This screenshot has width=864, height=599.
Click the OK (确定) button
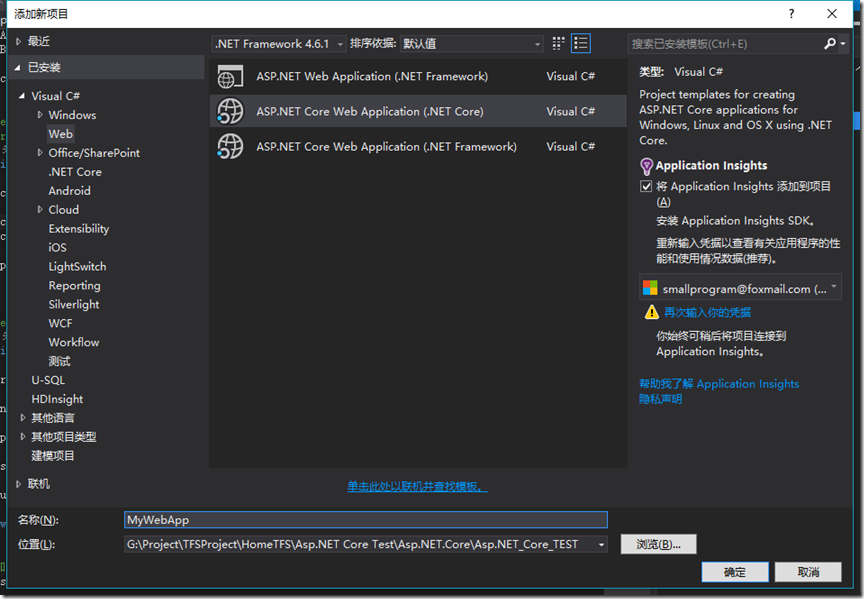[x=735, y=572]
